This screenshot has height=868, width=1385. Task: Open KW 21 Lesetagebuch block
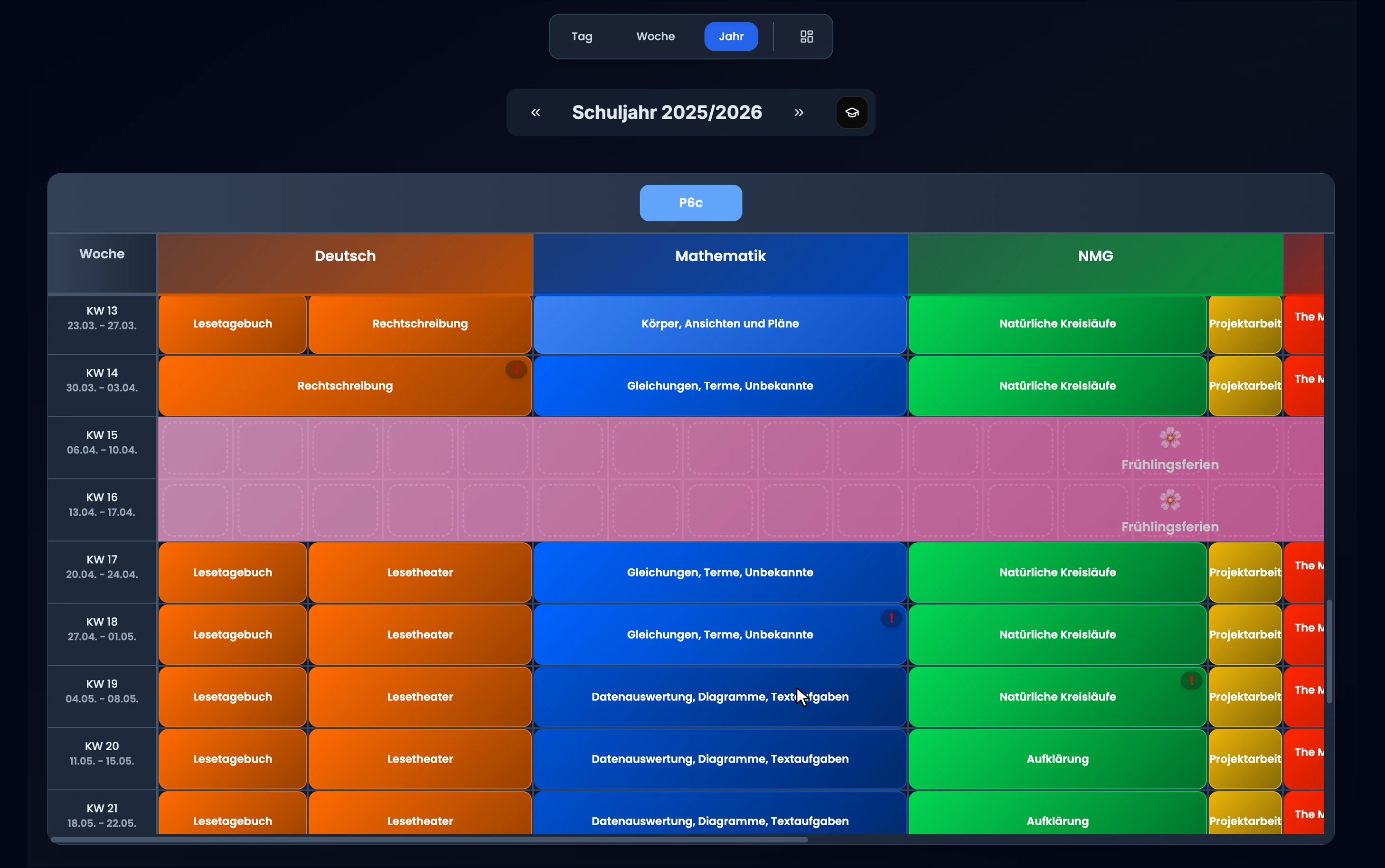point(233,813)
